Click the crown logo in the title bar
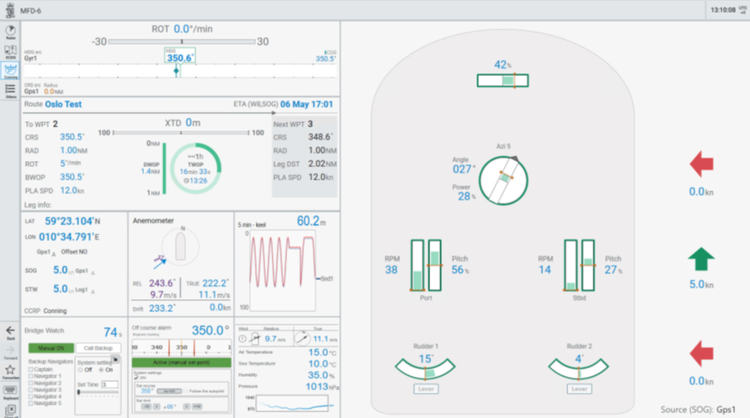This screenshot has width=750, height=418. coord(10,10)
